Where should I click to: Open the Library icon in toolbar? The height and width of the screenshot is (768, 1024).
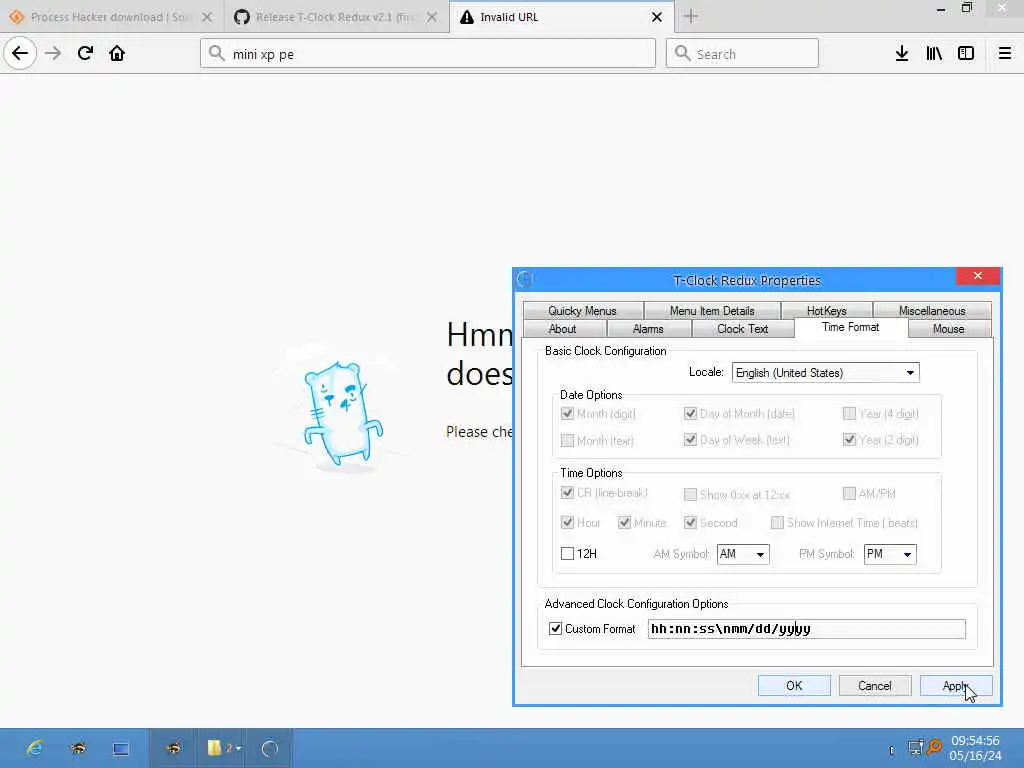pos(934,54)
